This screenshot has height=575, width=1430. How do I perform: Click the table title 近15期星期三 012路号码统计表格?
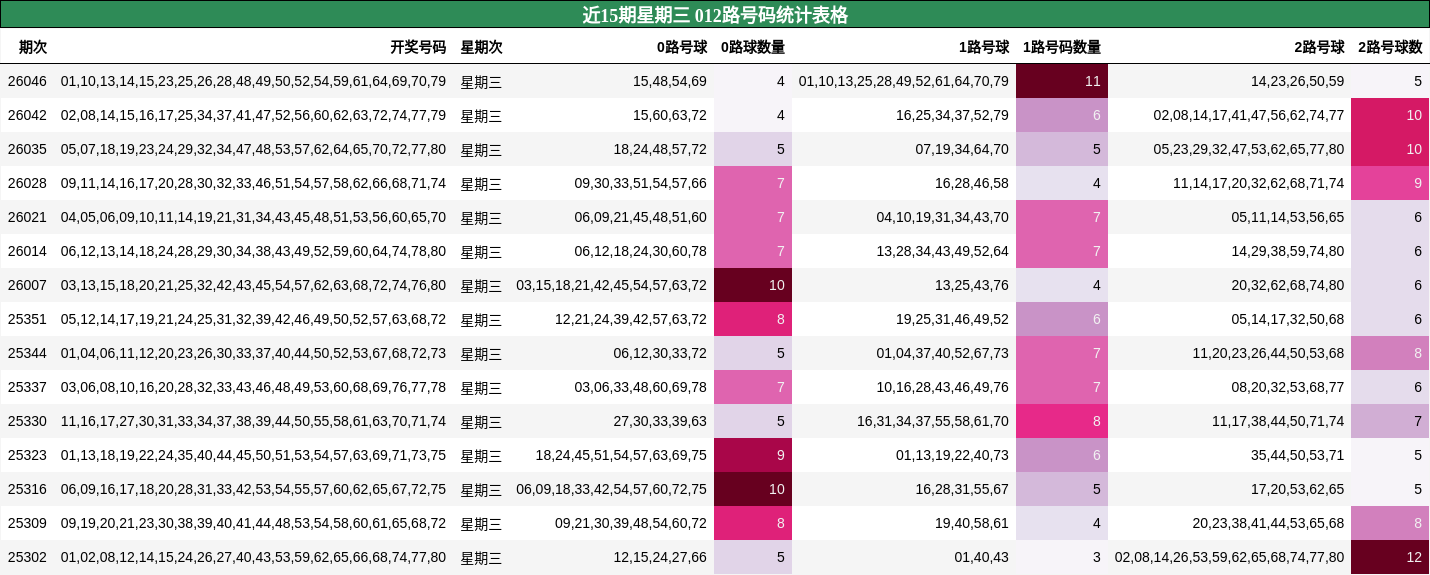[x=715, y=15]
